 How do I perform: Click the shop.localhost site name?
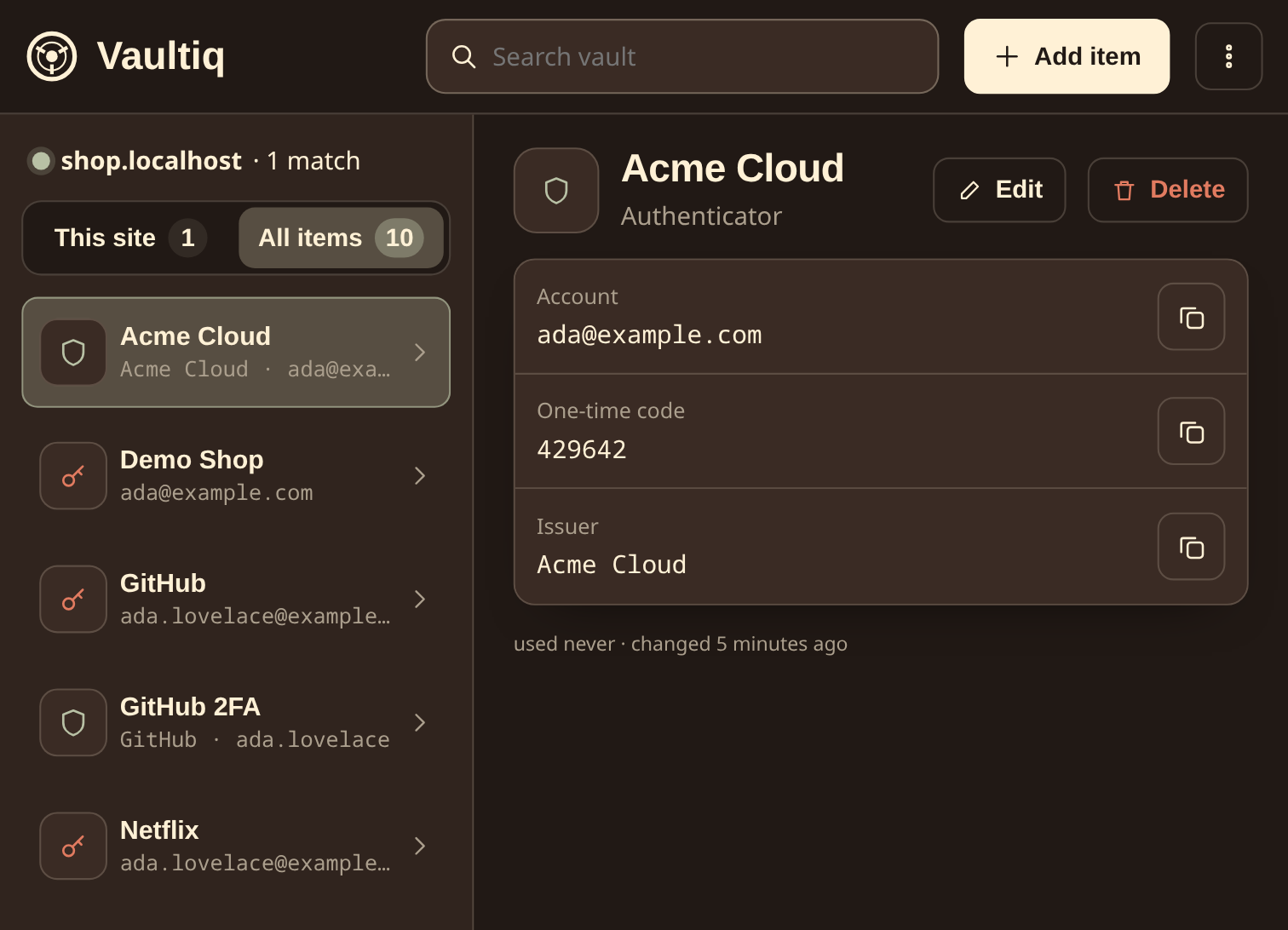[x=152, y=161]
